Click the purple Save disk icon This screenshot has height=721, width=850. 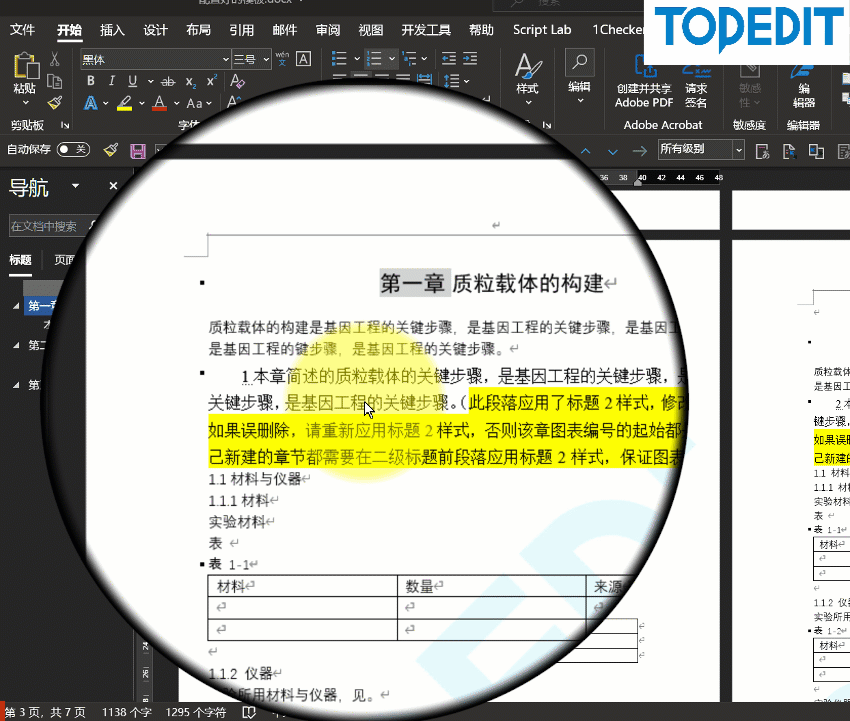(x=138, y=151)
